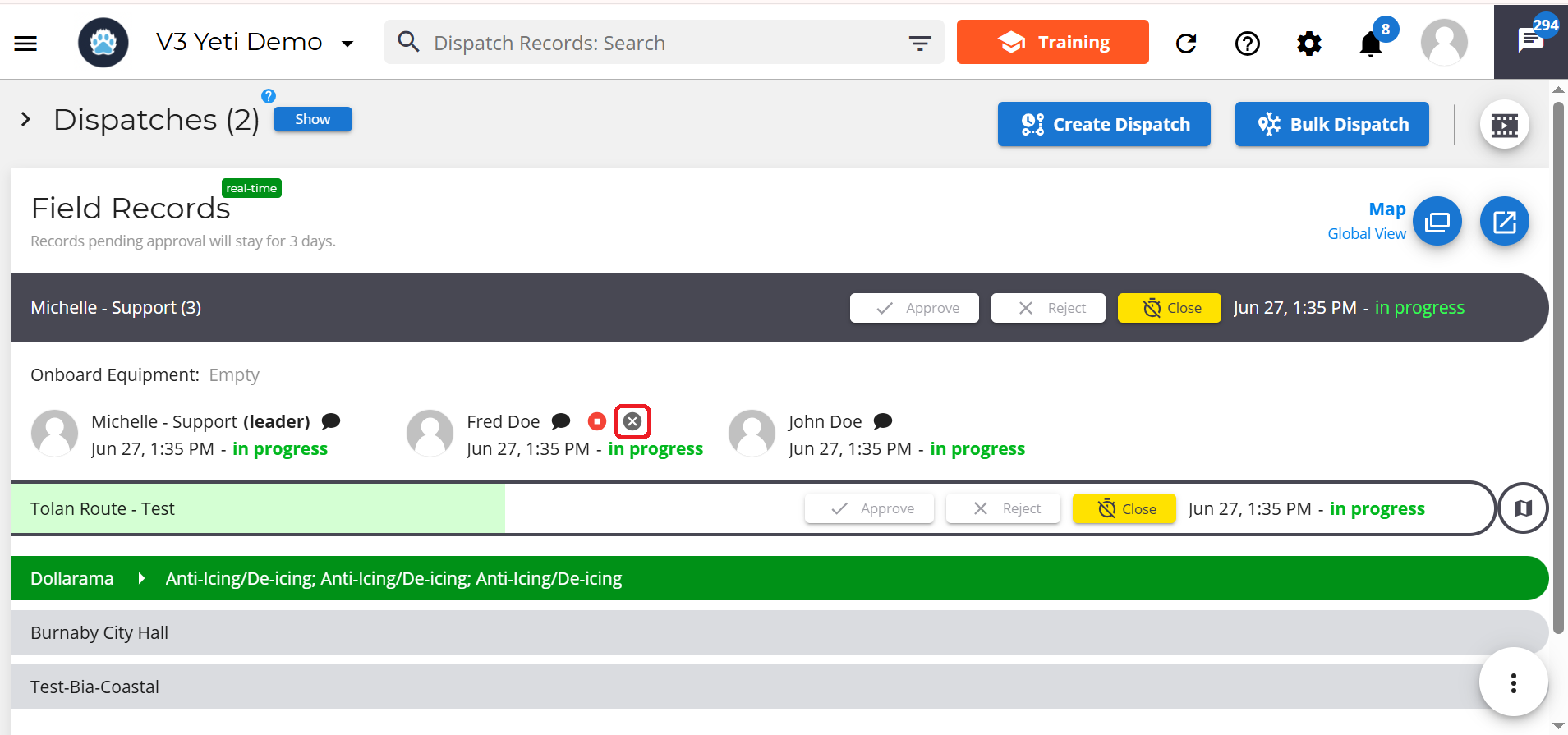Viewport: 1568px width, 735px height.
Task: Open Field Records in new window icon
Action: point(1504,221)
